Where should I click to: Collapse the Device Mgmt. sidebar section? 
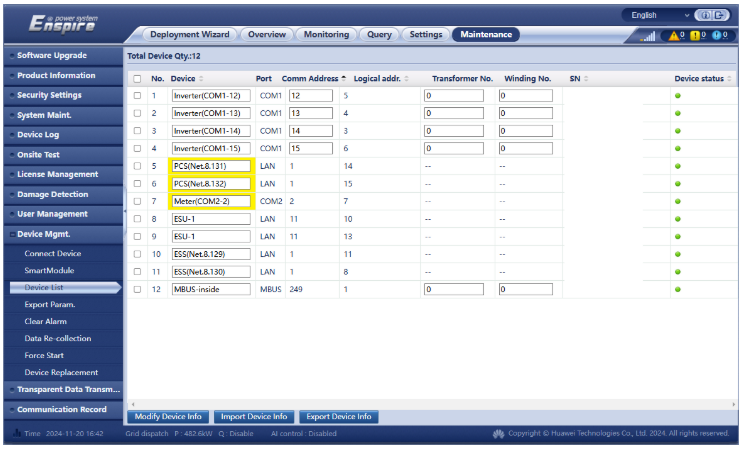[61, 234]
